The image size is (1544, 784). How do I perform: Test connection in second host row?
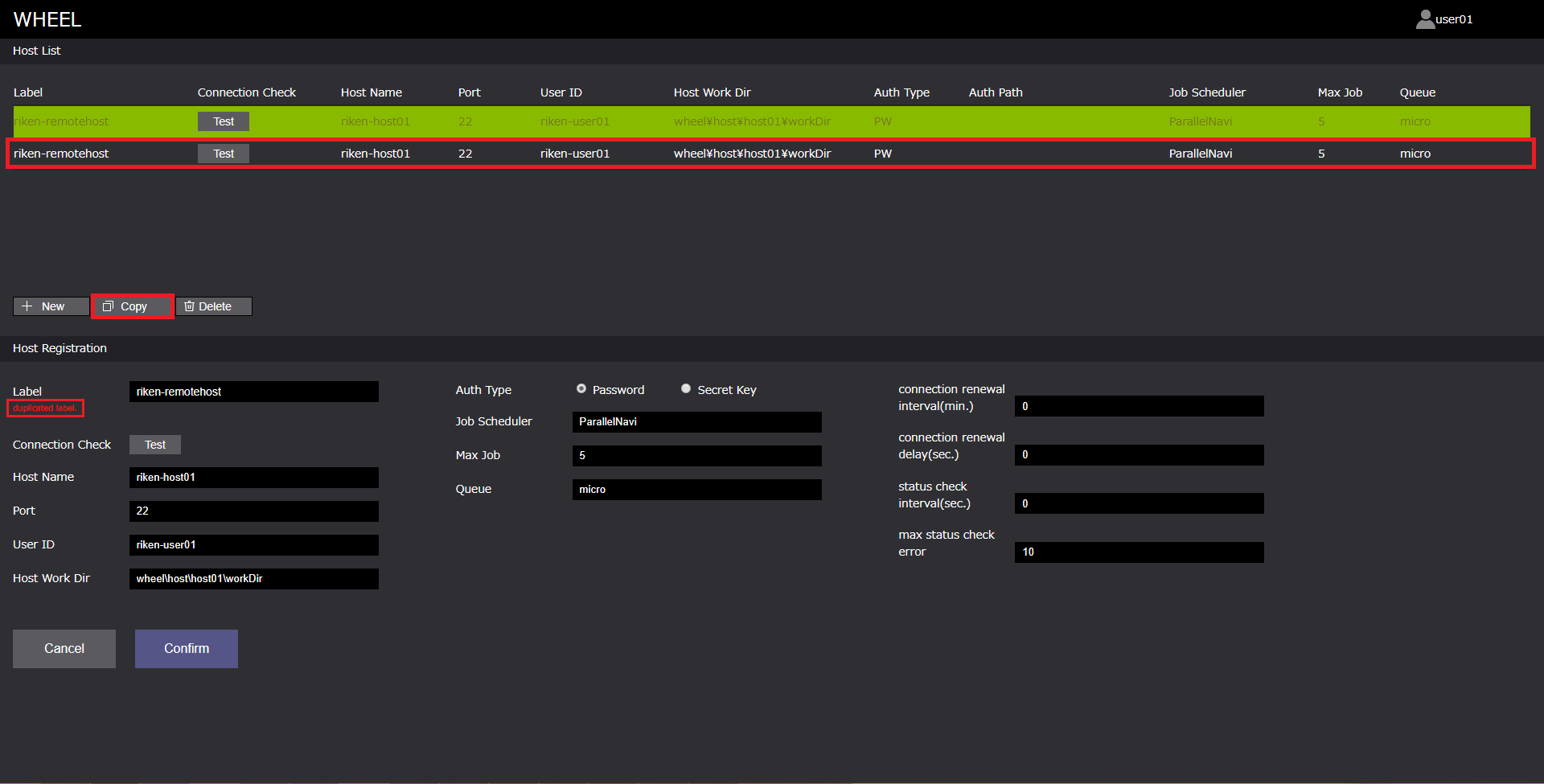click(x=224, y=154)
